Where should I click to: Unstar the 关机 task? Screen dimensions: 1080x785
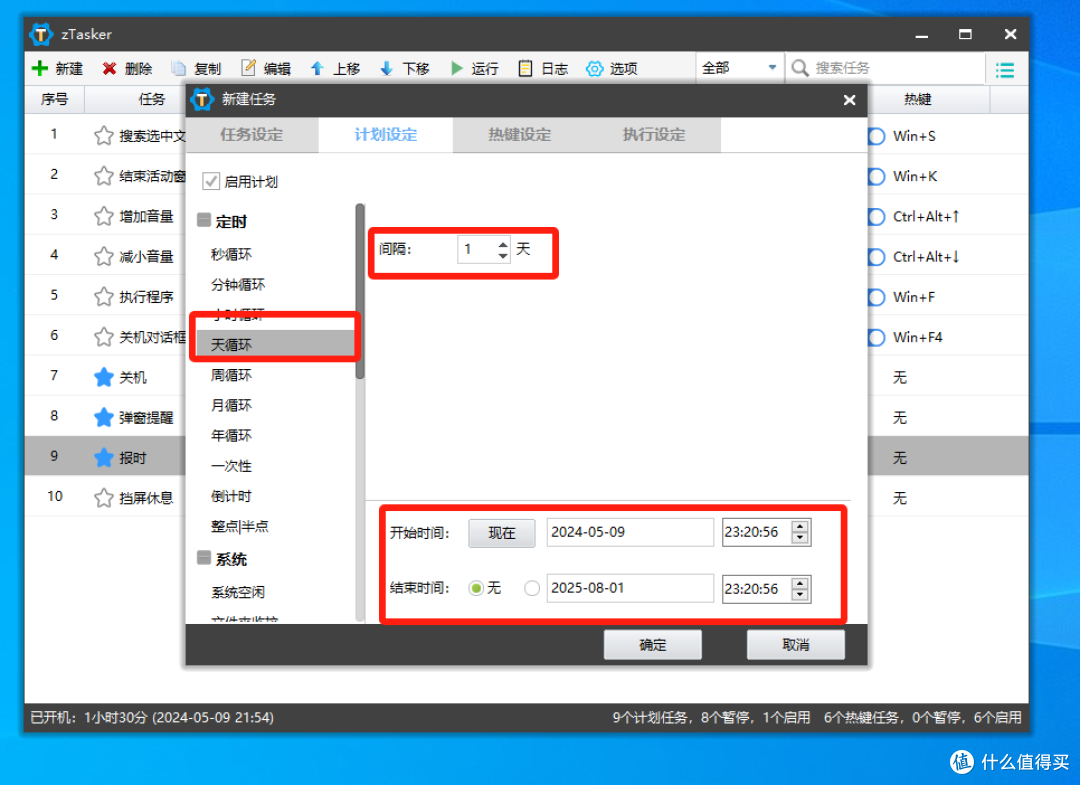pyautogui.click(x=103, y=377)
